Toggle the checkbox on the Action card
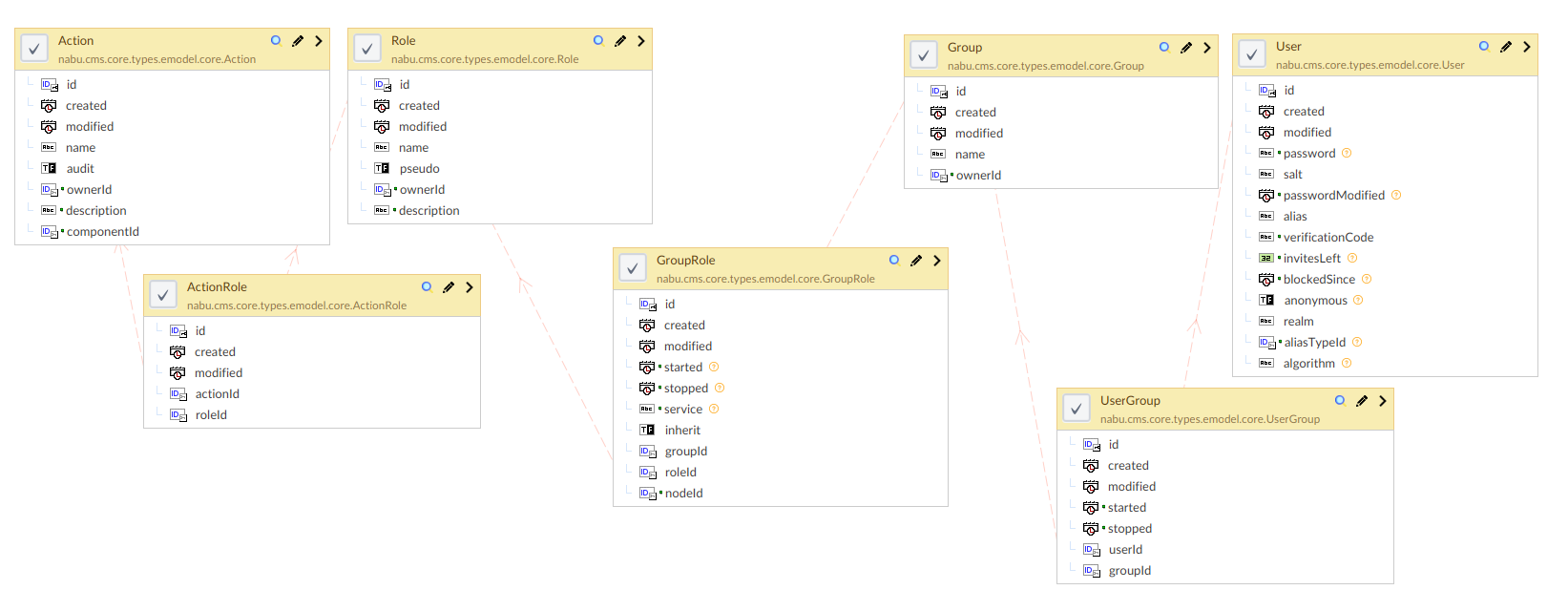Image resolution: width=1568 pixels, height=611 pixels. (34, 49)
